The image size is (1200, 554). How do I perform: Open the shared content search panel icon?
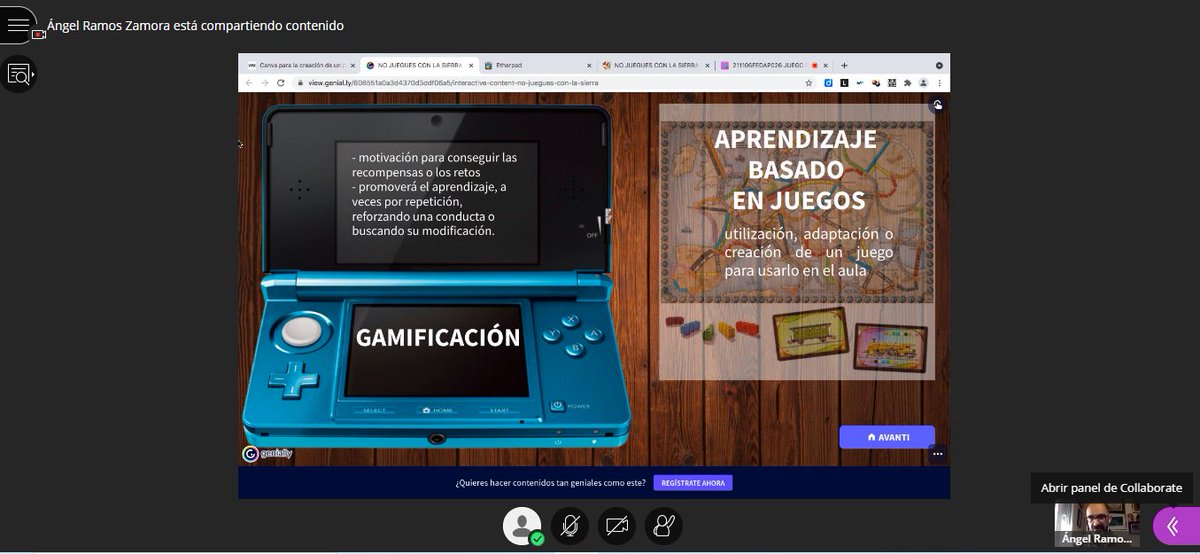point(19,74)
